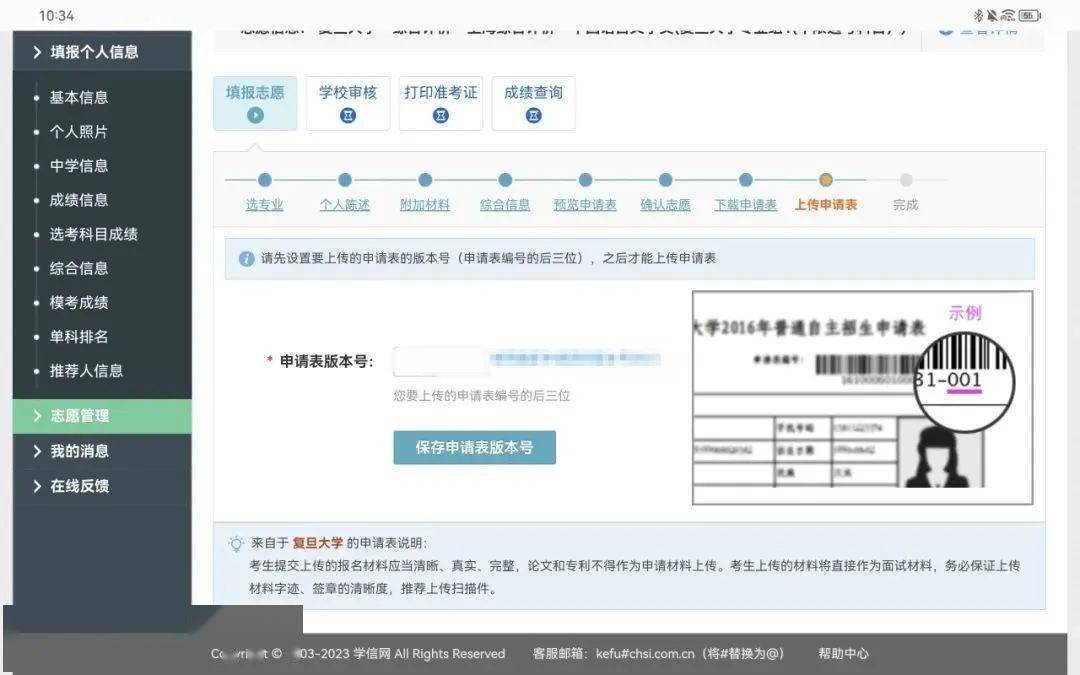Open the 帮助中心 link in the footer
This screenshot has width=1080, height=675.
point(845,654)
